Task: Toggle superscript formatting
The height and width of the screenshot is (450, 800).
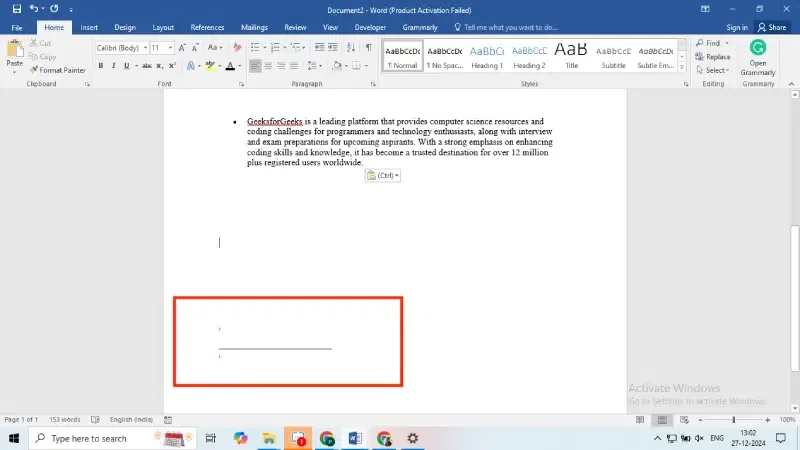Action: 172,66
